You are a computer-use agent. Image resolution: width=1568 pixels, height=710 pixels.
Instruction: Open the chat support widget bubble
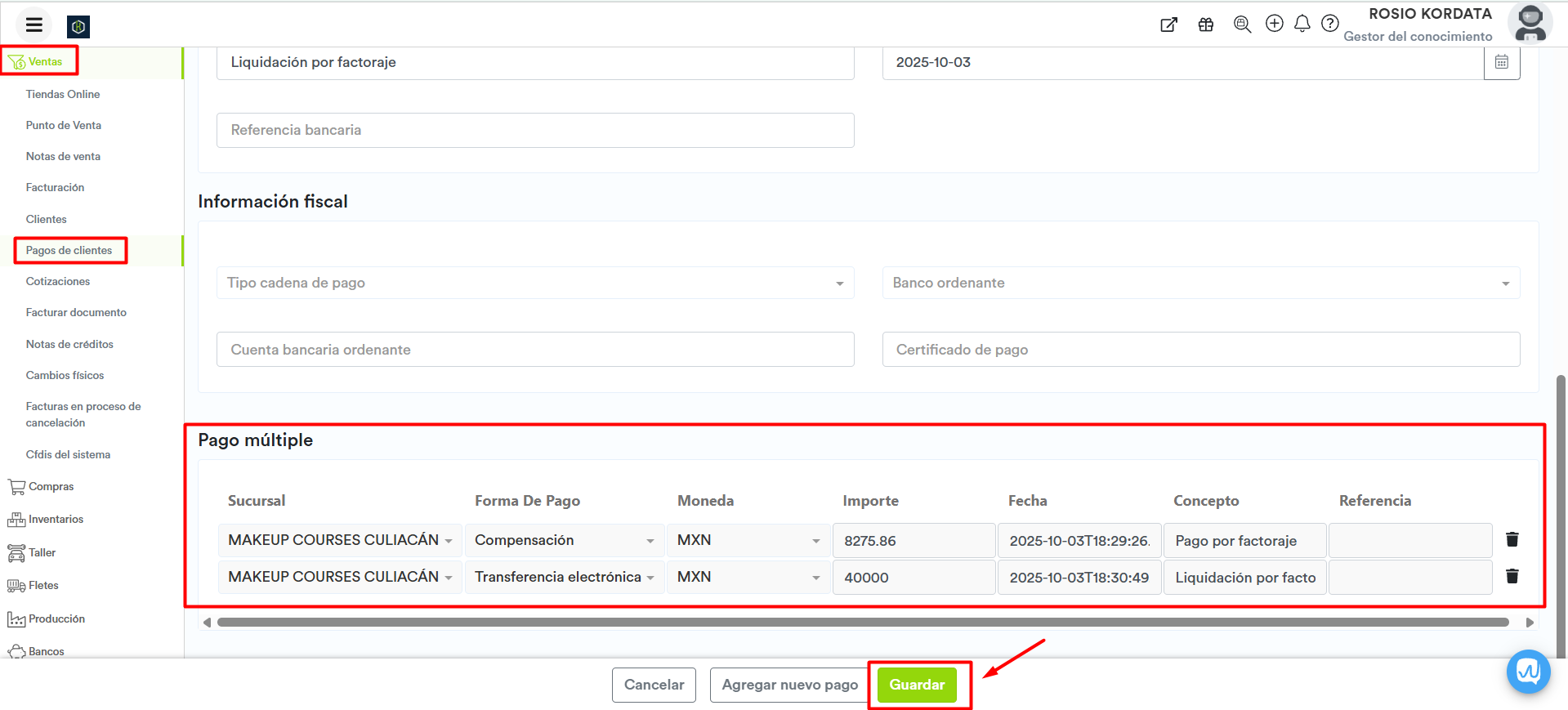click(x=1528, y=672)
